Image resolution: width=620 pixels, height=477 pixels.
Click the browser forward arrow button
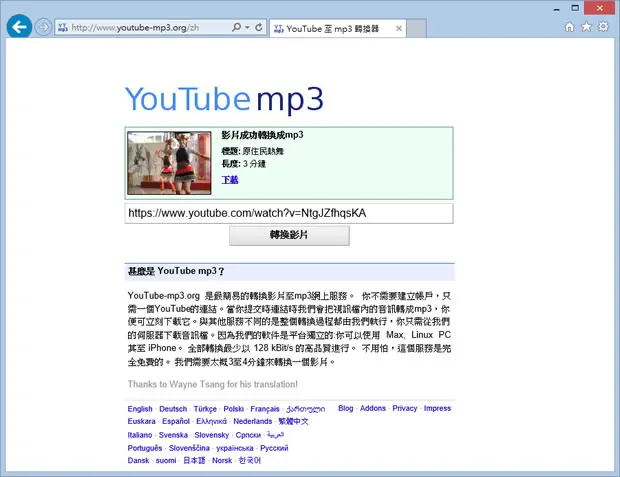[43, 27]
